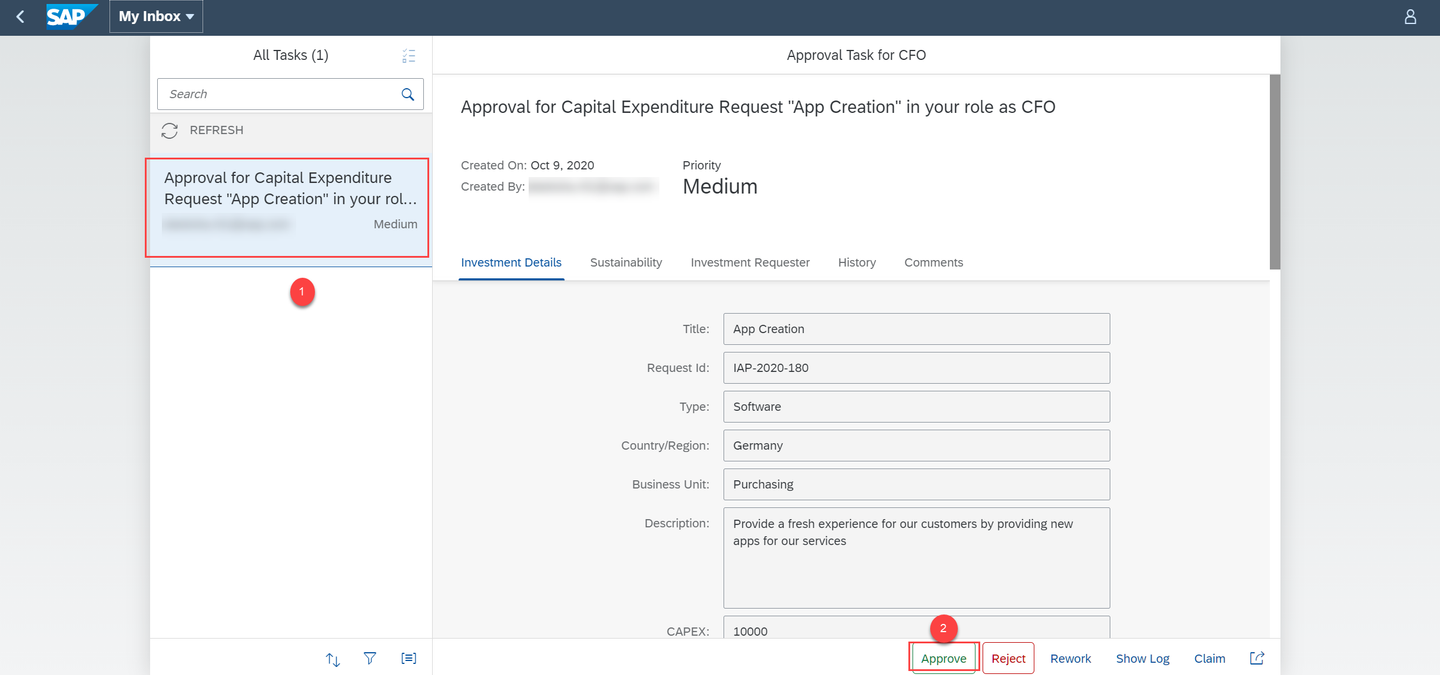The height and width of the screenshot is (675, 1440).
Task: Click the SAP logo
Action: (71, 17)
